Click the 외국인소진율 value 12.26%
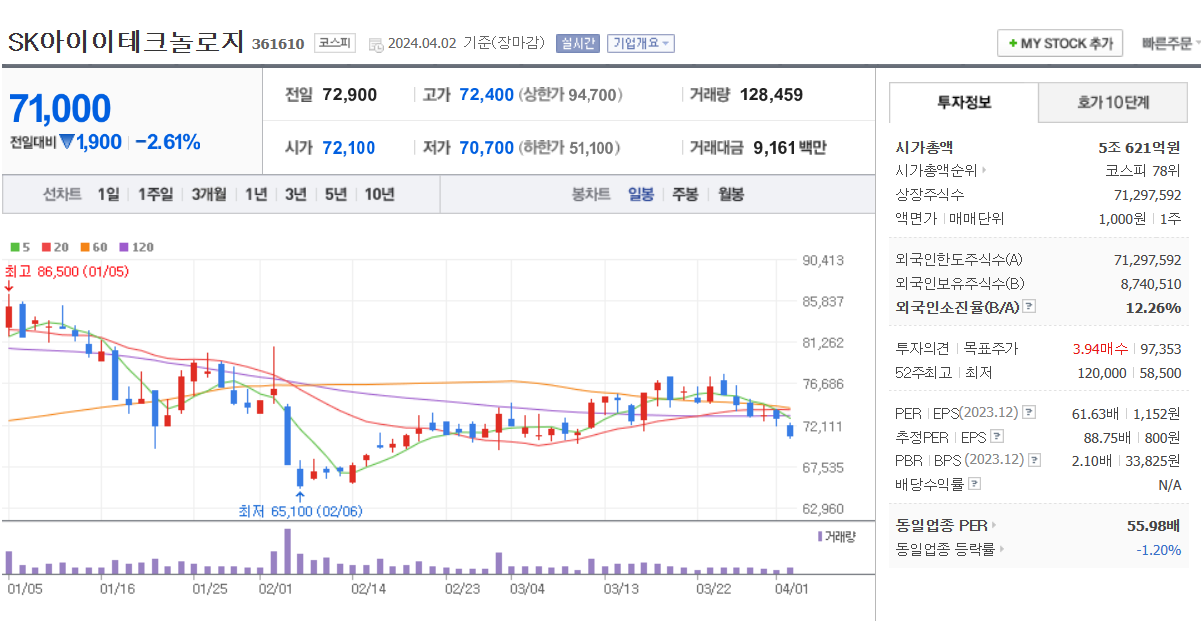Viewport: 1201px width, 621px height. pos(1153,307)
